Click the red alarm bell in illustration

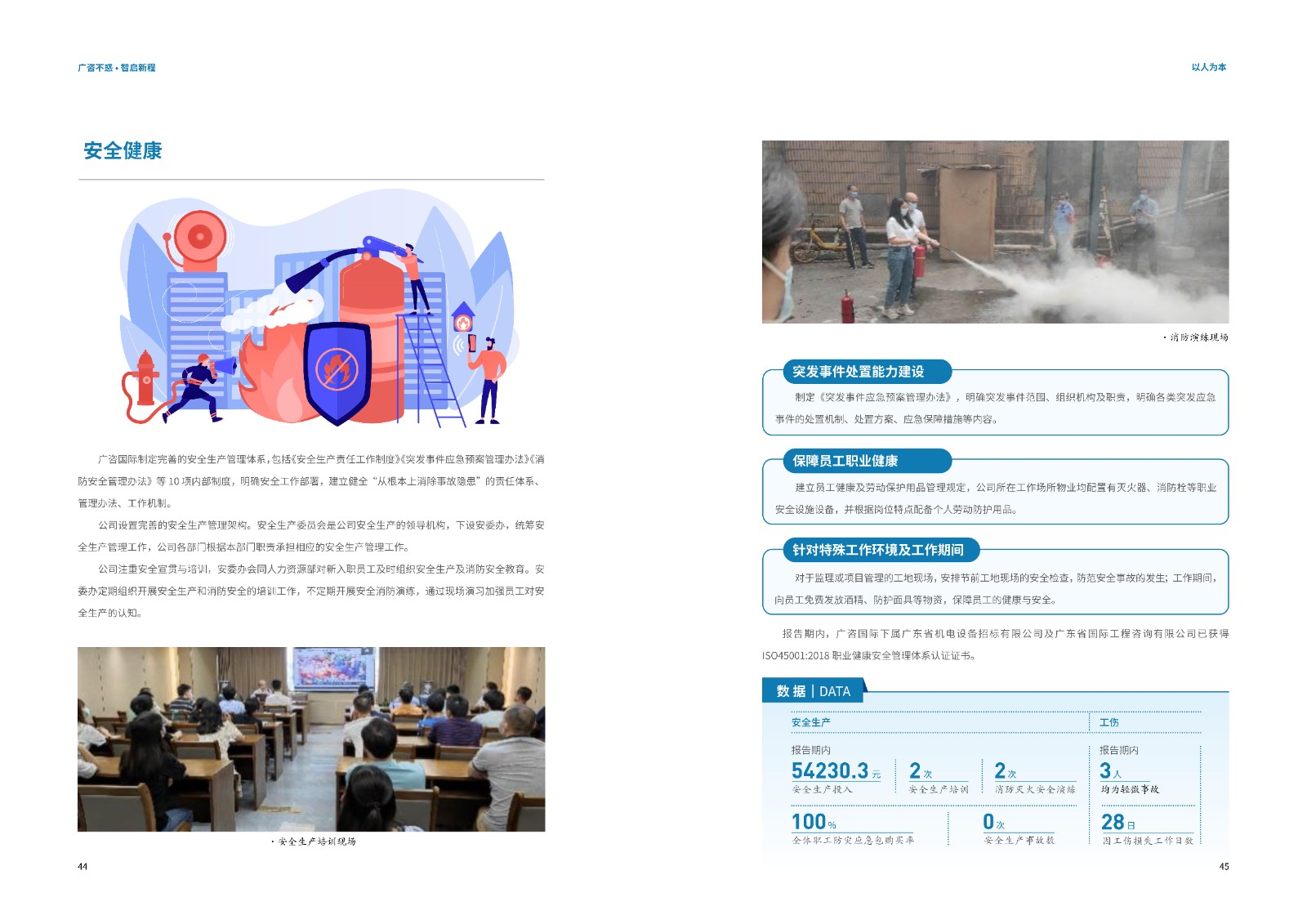point(199,238)
